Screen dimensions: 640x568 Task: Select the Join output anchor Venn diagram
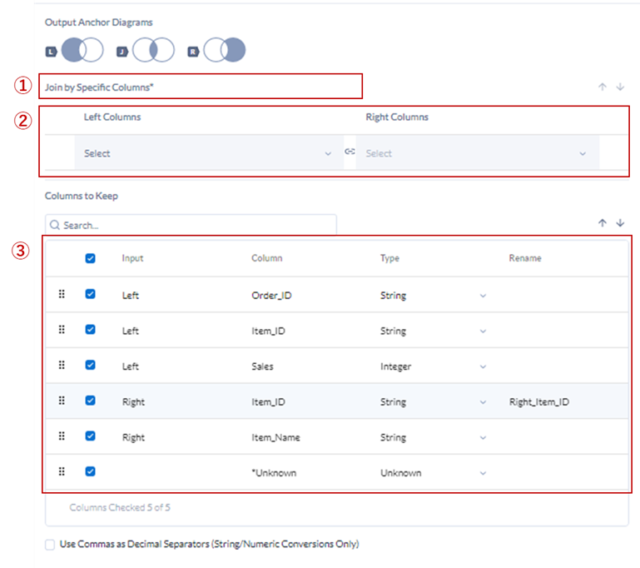153,50
